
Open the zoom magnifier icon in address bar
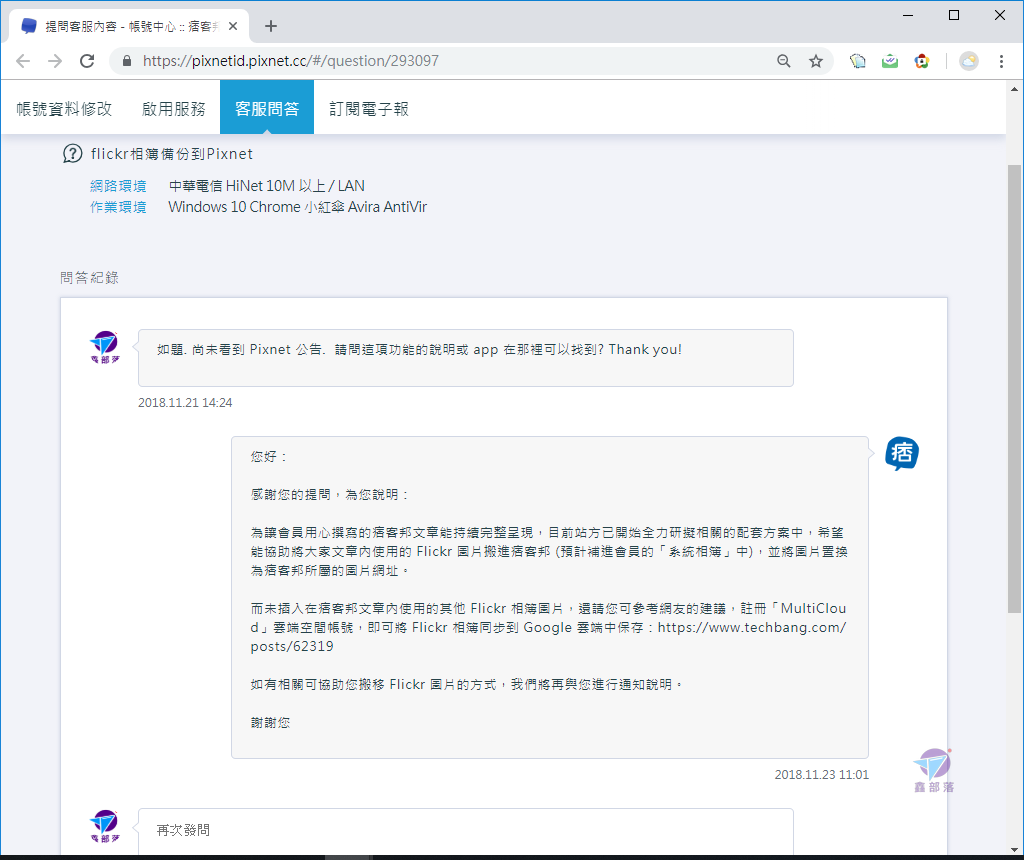784,61
